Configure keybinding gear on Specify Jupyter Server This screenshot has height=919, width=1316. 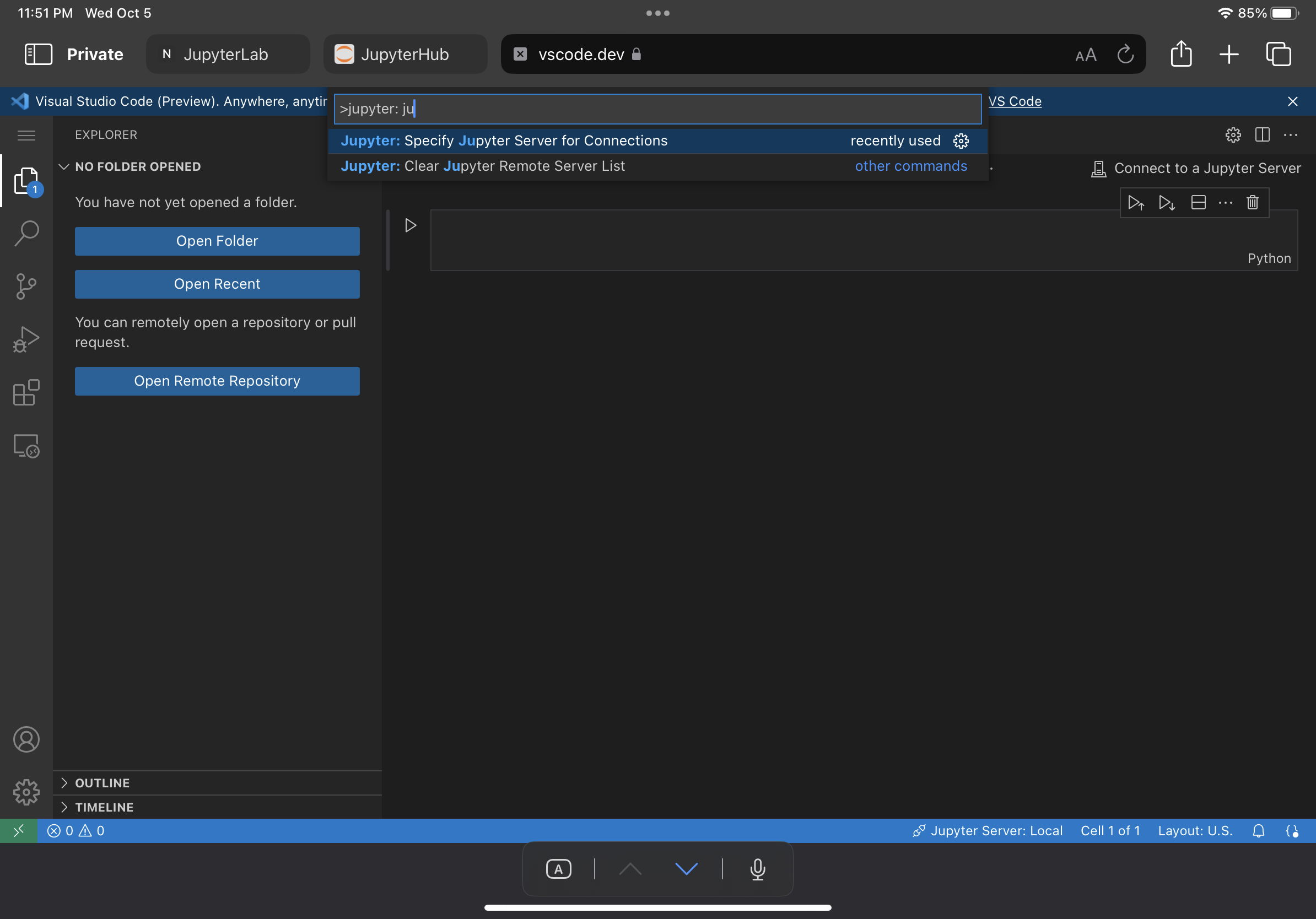(x=961, y=141)
